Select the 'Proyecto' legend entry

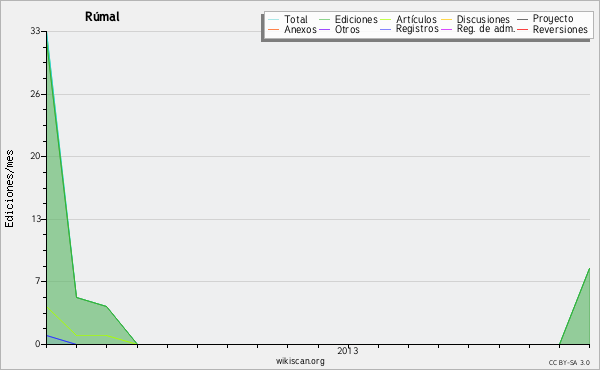click(x=553, y=19)
